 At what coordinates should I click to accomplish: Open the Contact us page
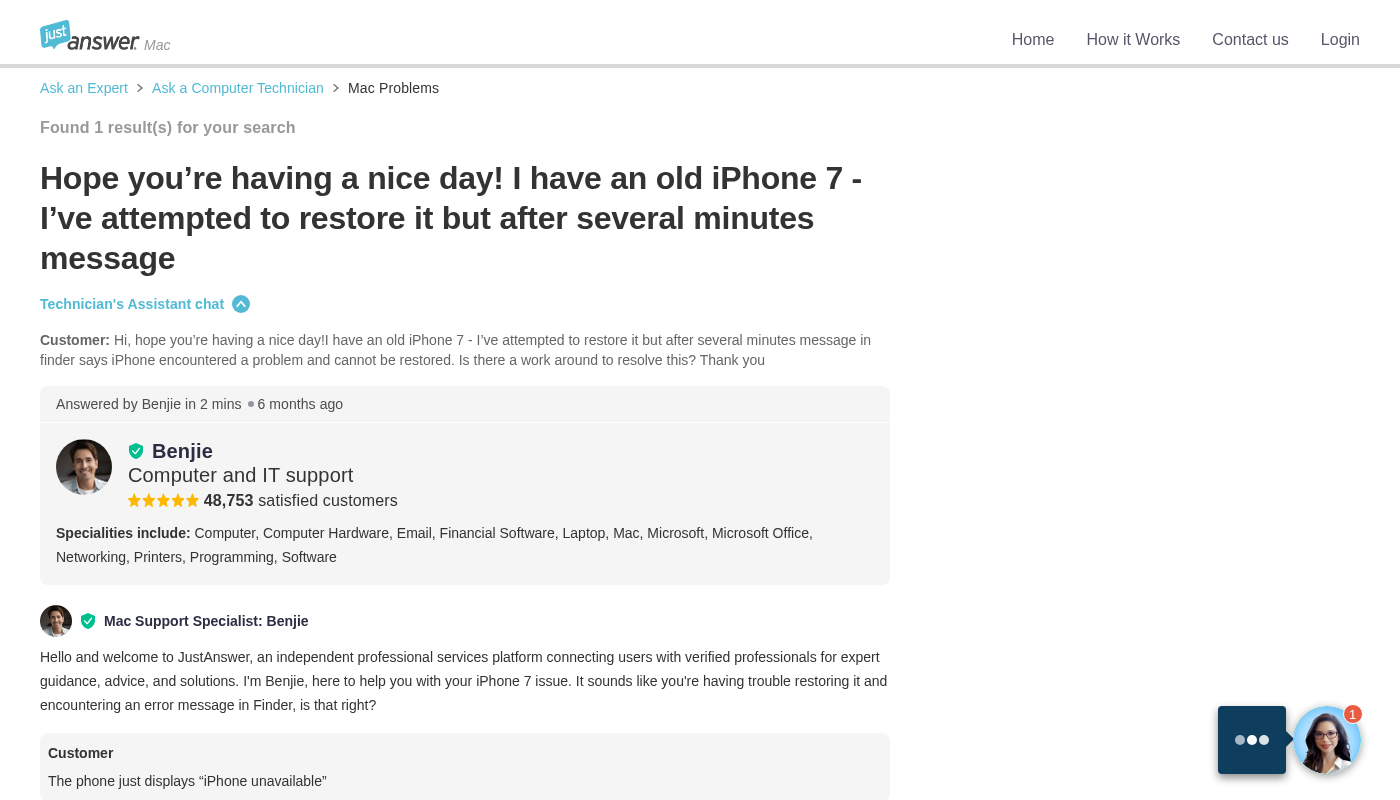1250,40
